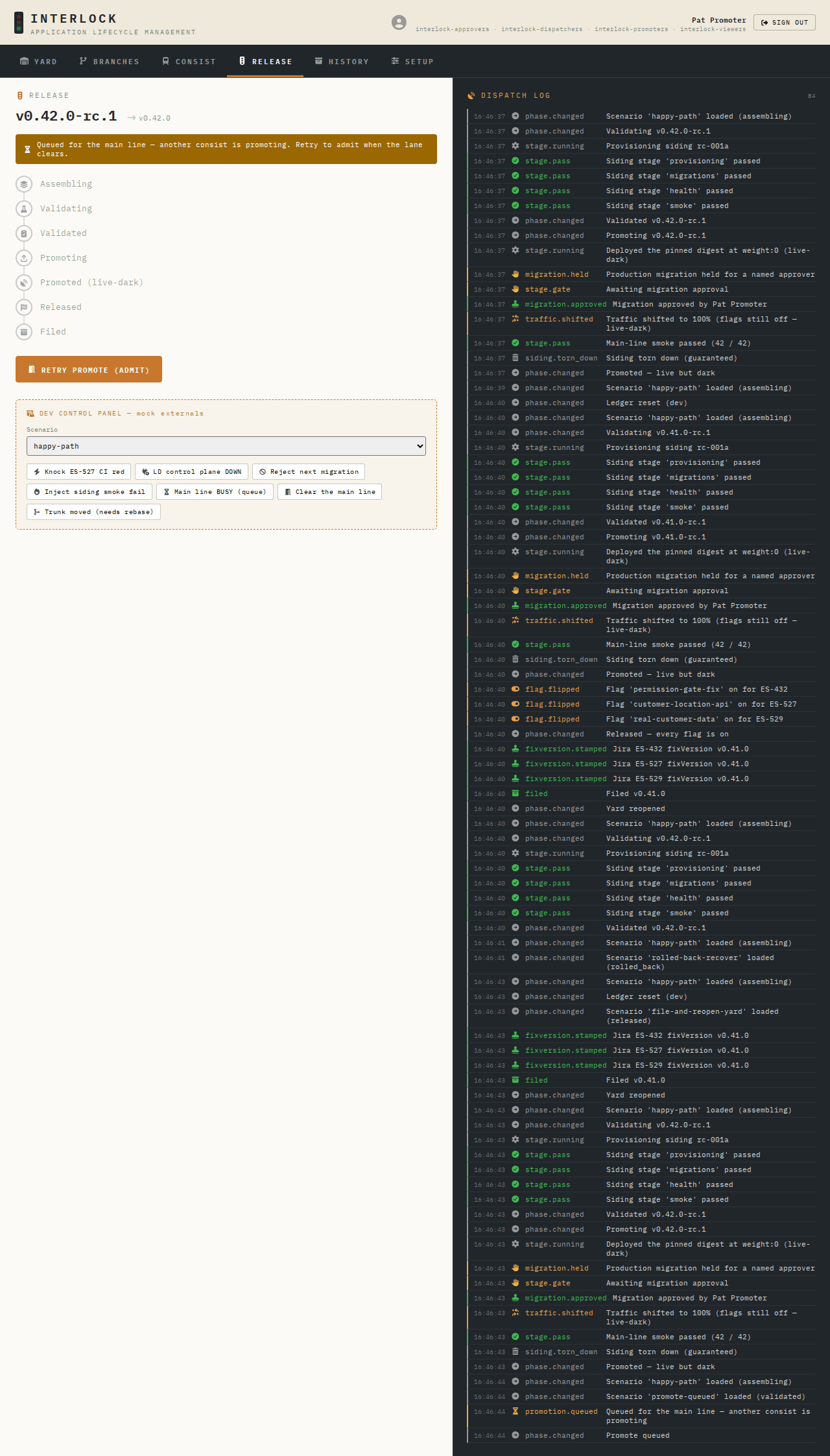Click the Released flag step icon
The image size is (830, 1456).
(x=24, y=307)
